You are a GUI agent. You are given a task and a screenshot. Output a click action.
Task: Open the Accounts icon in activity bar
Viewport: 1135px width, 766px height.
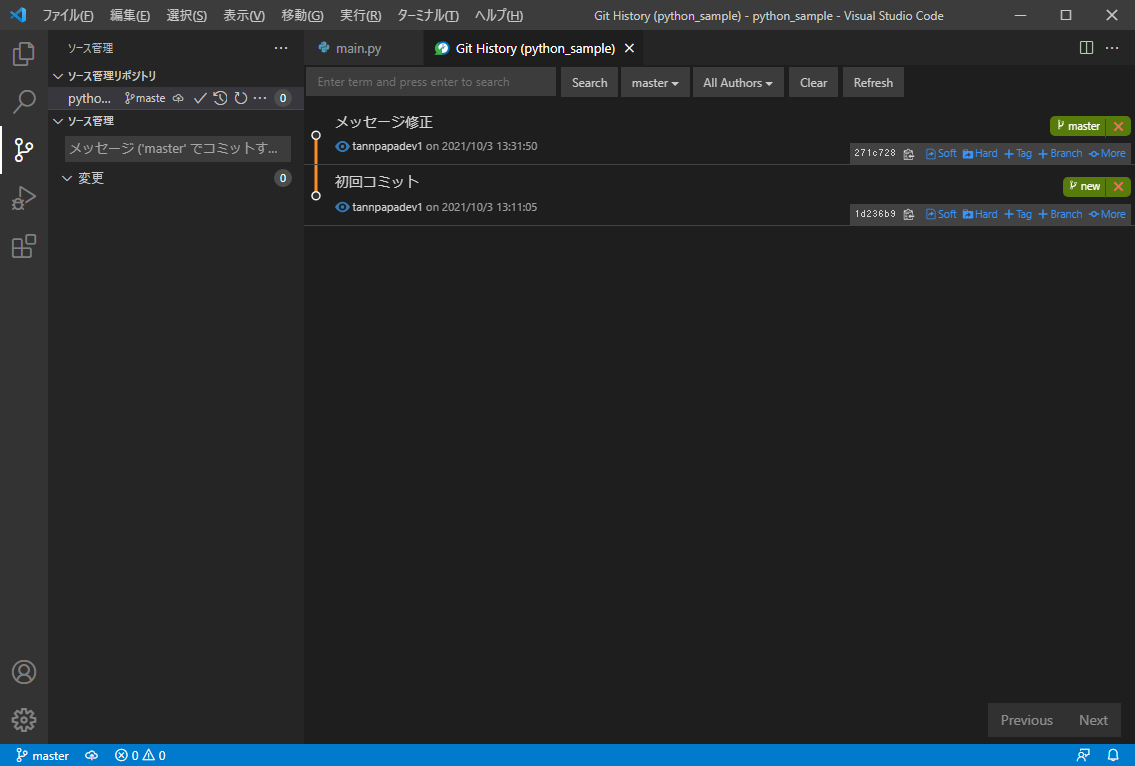coord(24,672)
